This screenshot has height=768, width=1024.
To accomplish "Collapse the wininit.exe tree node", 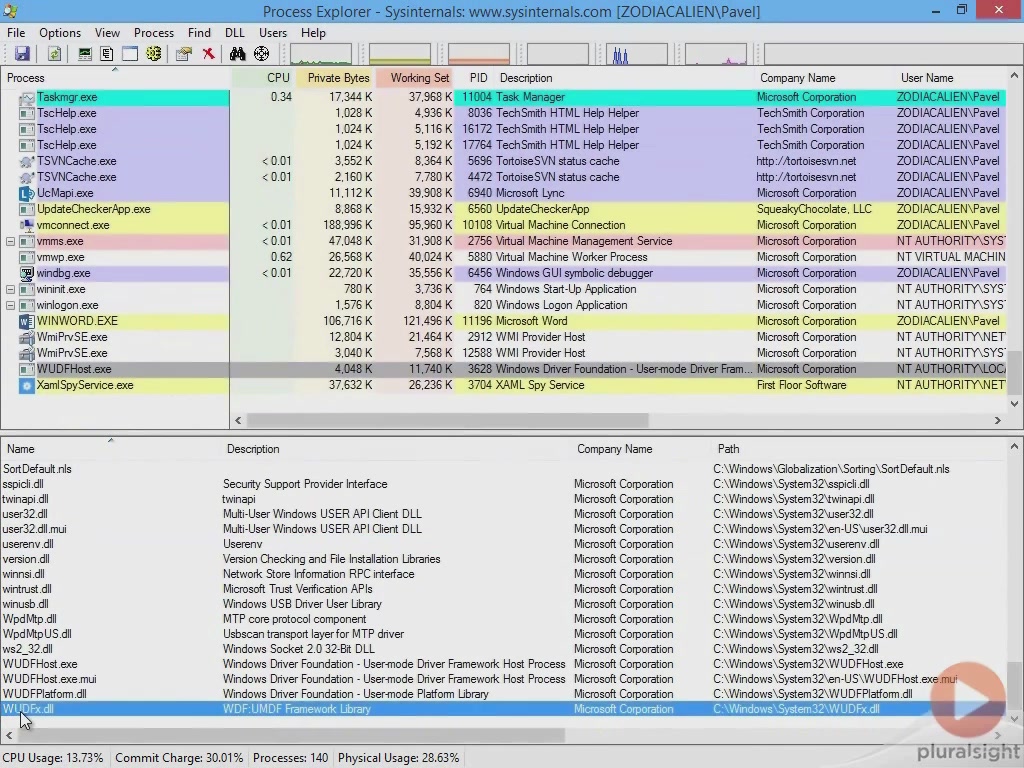I will click(x=10, y=289).
